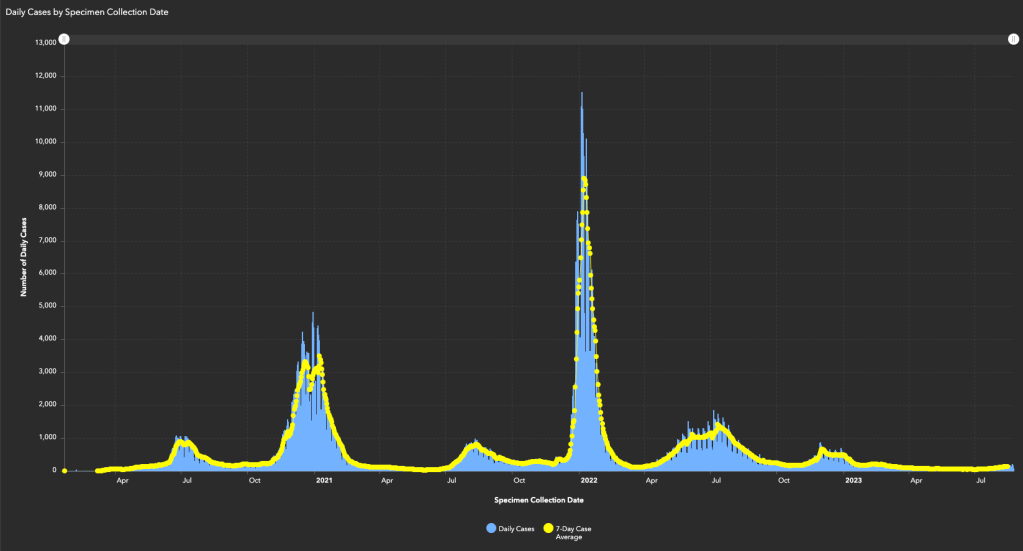Image resolution: width=1023 pixels, height=551 pixels.
Task: Click the 2022 label on the x-axis
Action: click(x=588, y=481)
